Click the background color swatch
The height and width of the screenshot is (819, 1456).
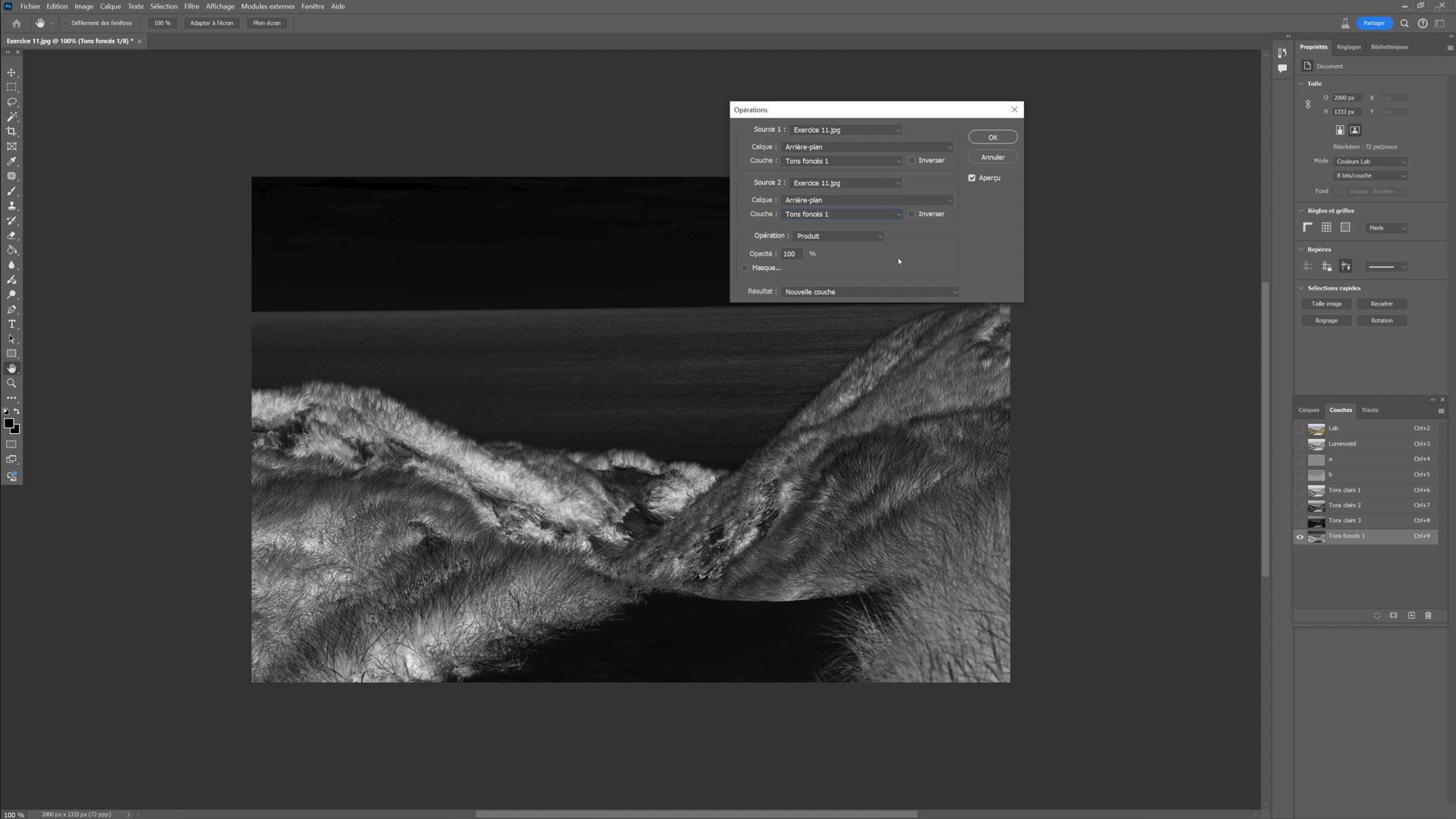16,430
